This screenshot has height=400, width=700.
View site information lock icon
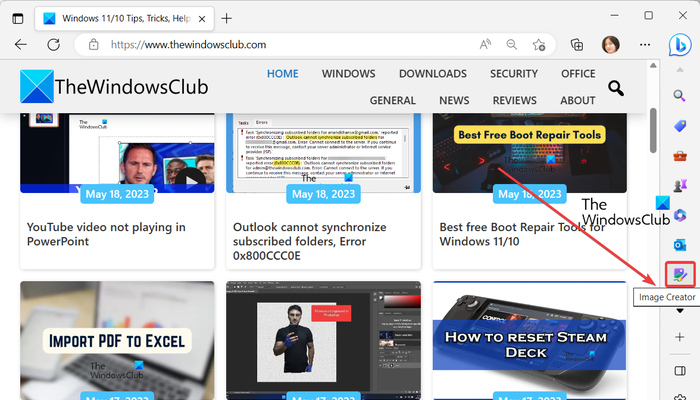(93, 45)
